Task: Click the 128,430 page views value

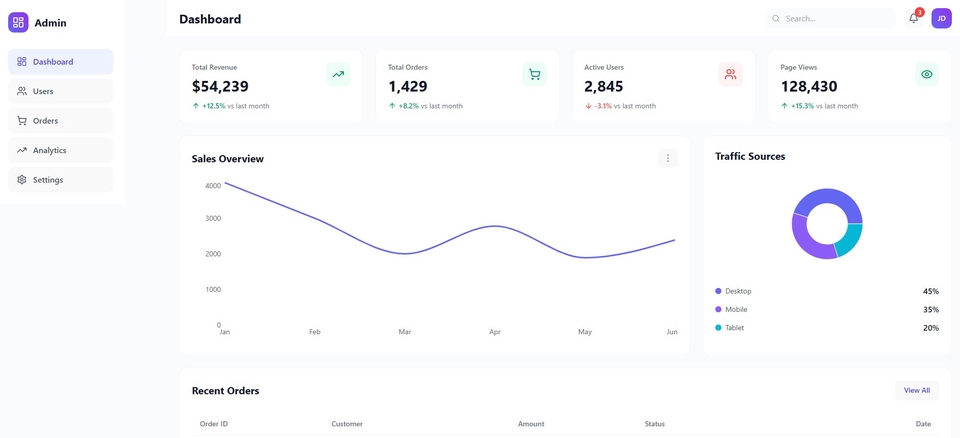Action: (809, 86)
